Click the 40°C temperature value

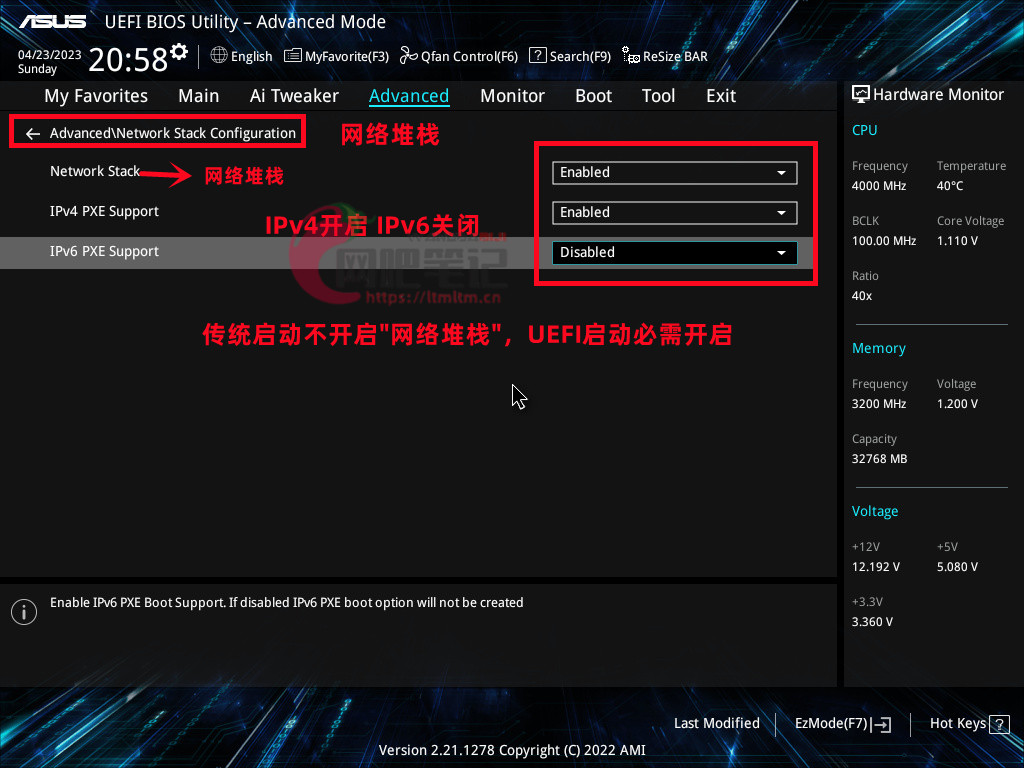[x=950, y=186]
